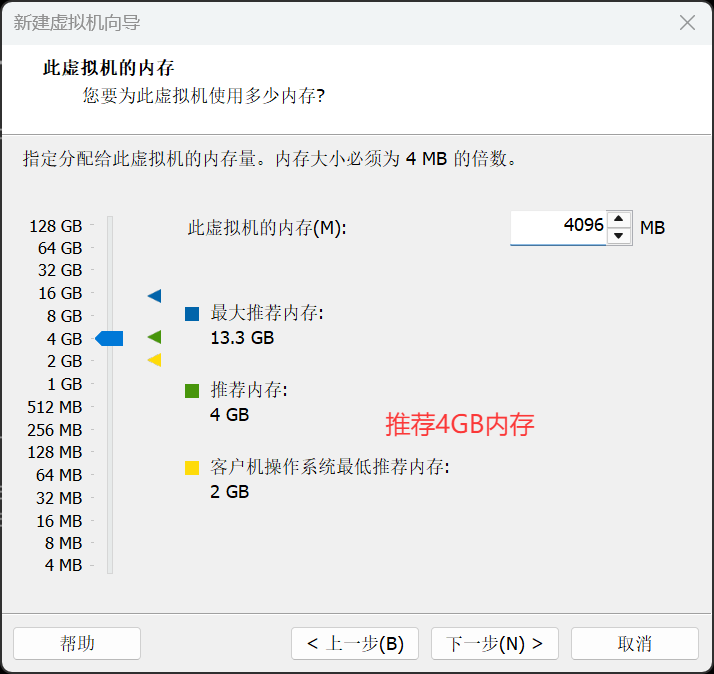The width and height of the screenshot is (714, 674).
Task: Click the 16 MB slider label
Action: 59,521
